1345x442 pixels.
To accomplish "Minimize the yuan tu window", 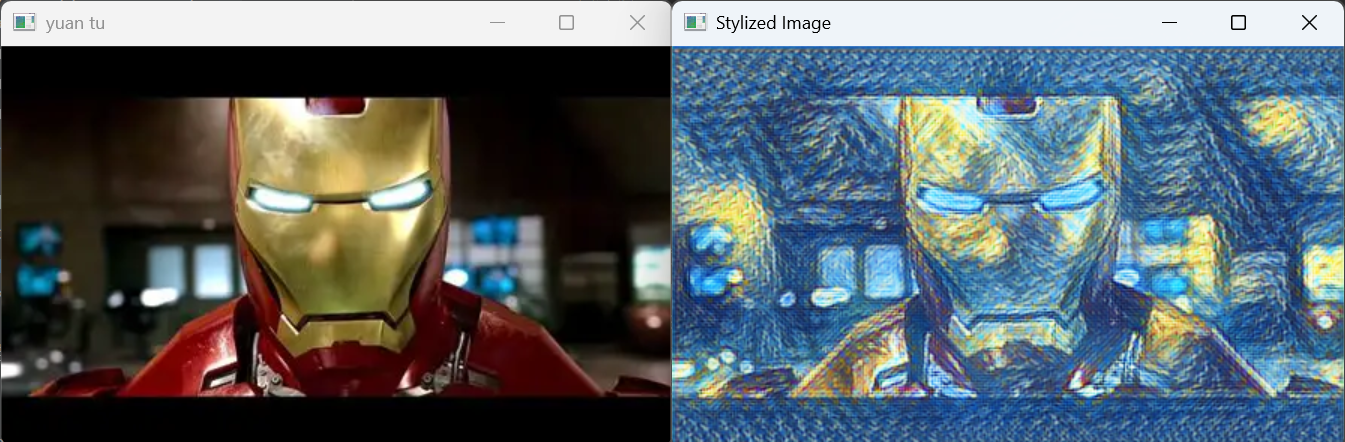I will (497, 23).
